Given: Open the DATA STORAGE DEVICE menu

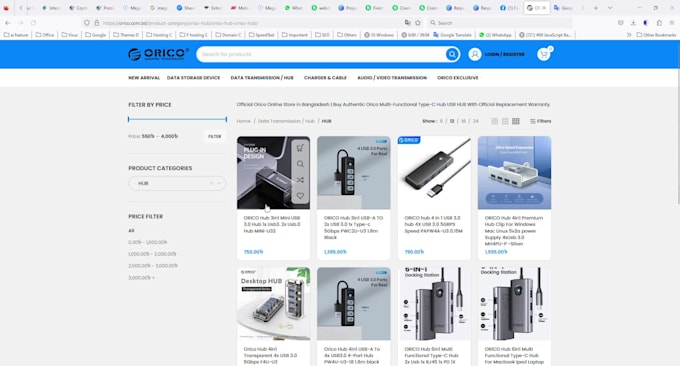Looking at the screenshot, I should [194, 78].
